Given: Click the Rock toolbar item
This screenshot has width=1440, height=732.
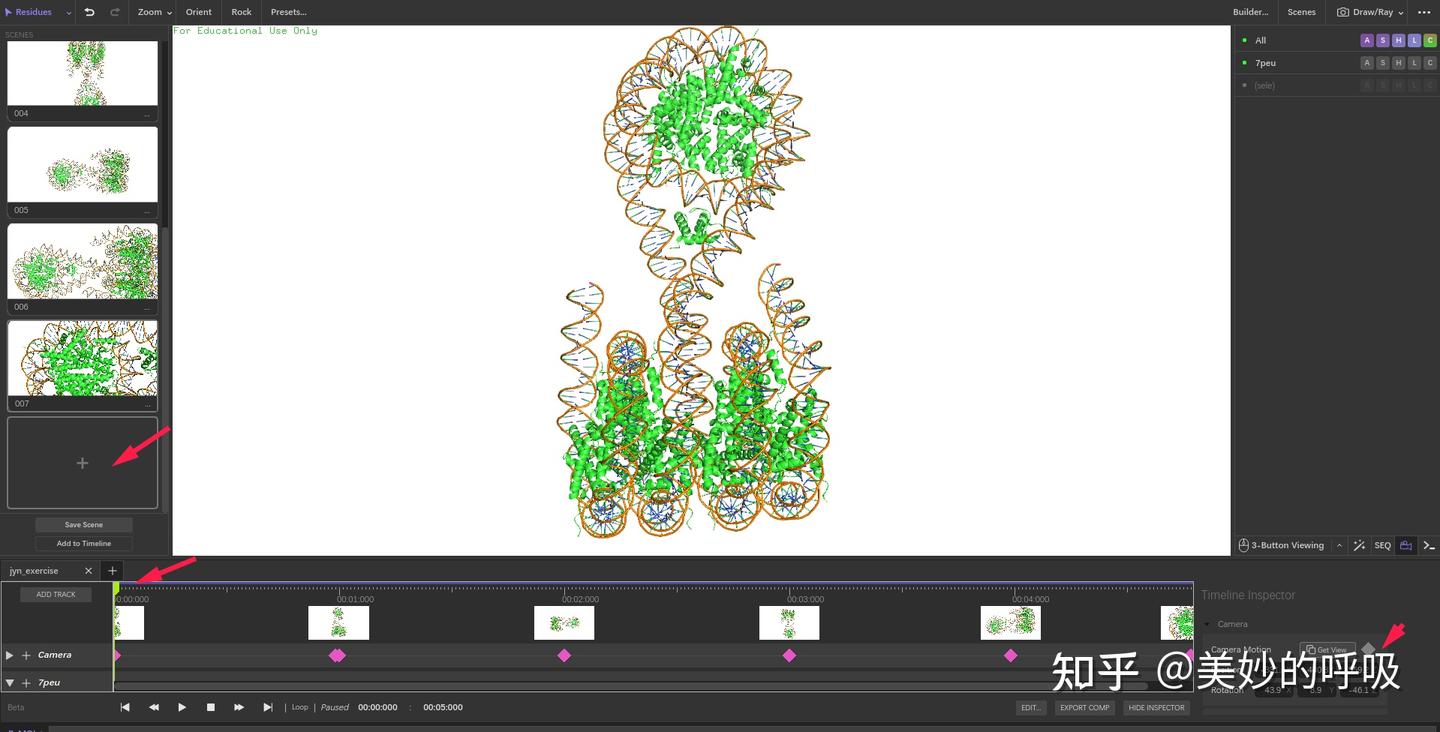Looking at the screenshot, I should click(x=242, y=12).
